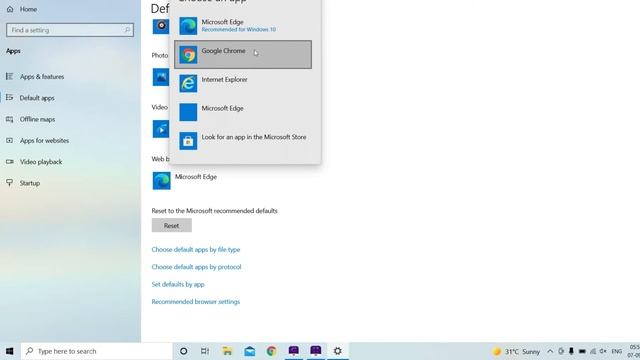Open Cortana from the taskbar
Screen dimensions: 640x360
pos(184,351)
